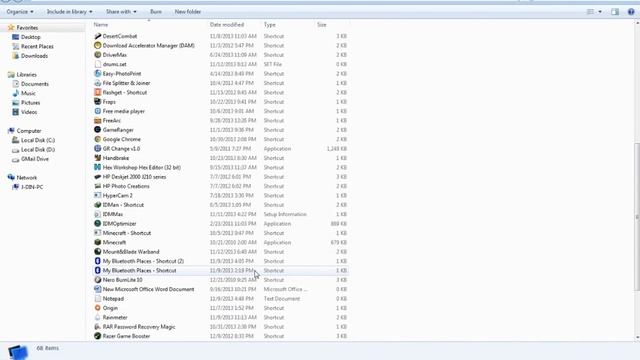The width and height of the screenshot is (640, 360).
Task: Select My Bluetooth Places - Shortcut (2) icon
Action: click(x=98, y=262)
